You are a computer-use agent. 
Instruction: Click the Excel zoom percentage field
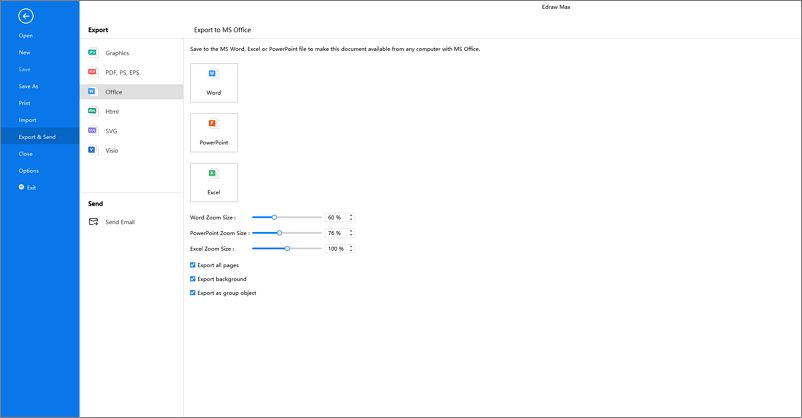(336, 248)
